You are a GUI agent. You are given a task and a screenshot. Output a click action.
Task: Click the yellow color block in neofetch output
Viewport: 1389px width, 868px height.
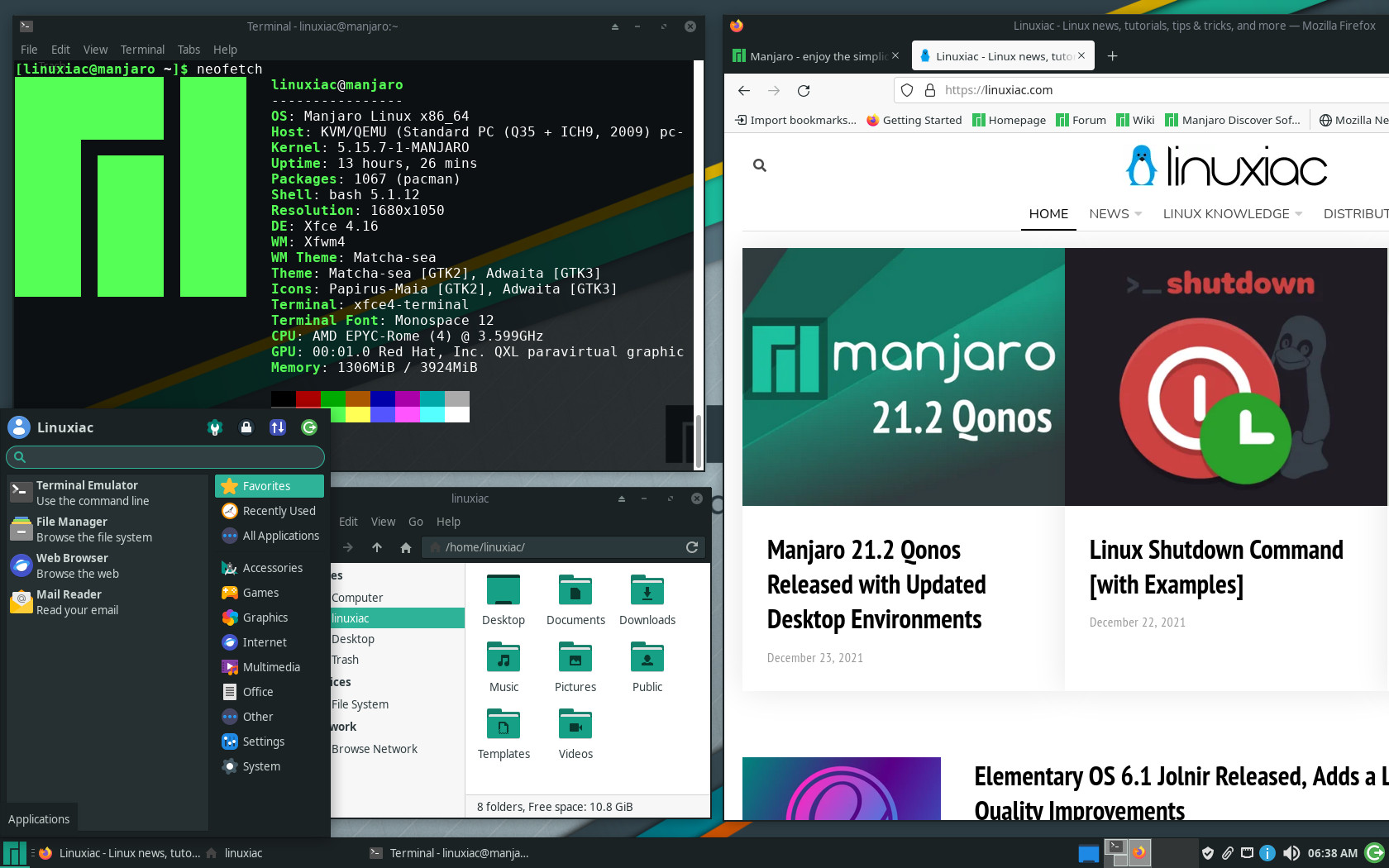[x=358, y=415]
